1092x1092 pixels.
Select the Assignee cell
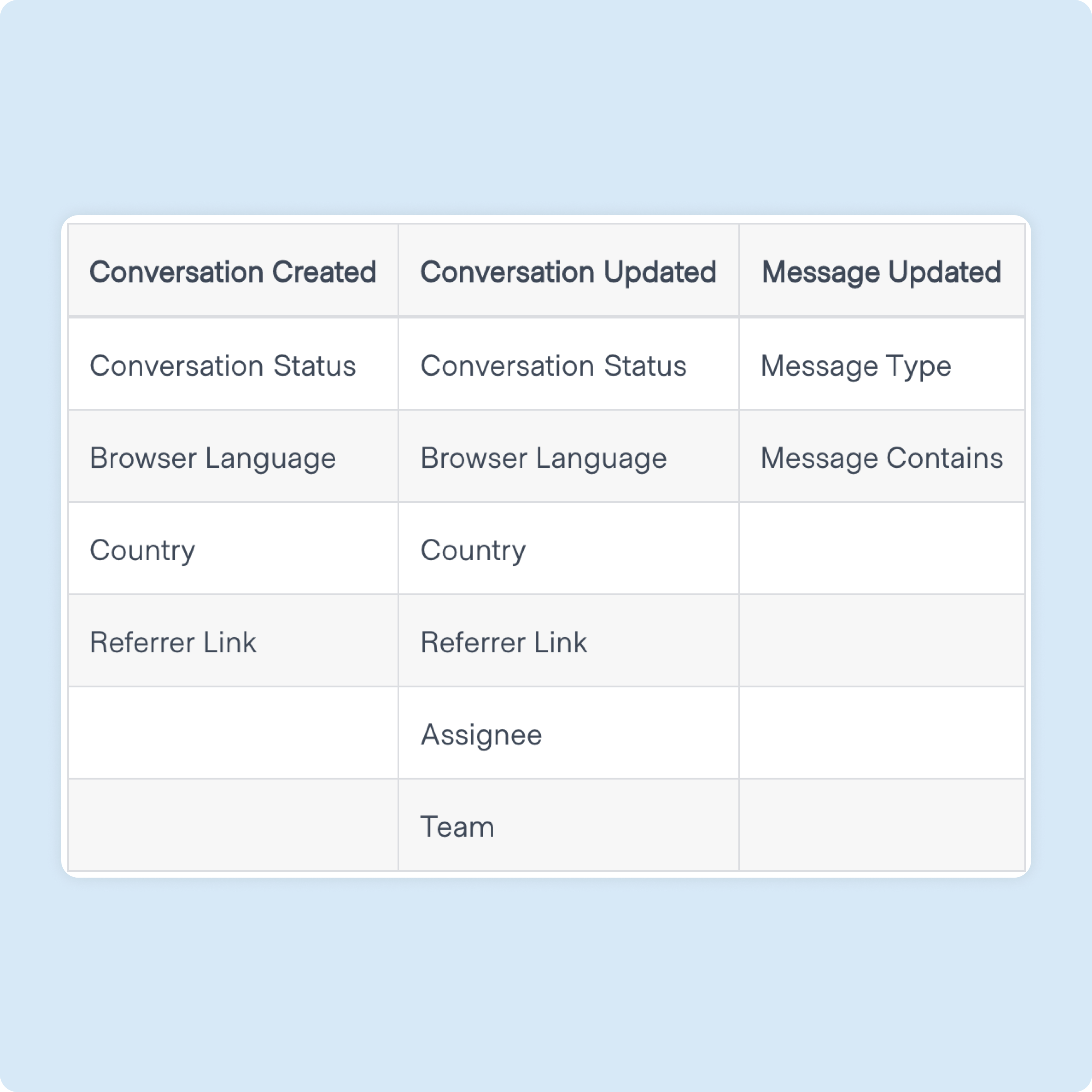click(481, 734)
